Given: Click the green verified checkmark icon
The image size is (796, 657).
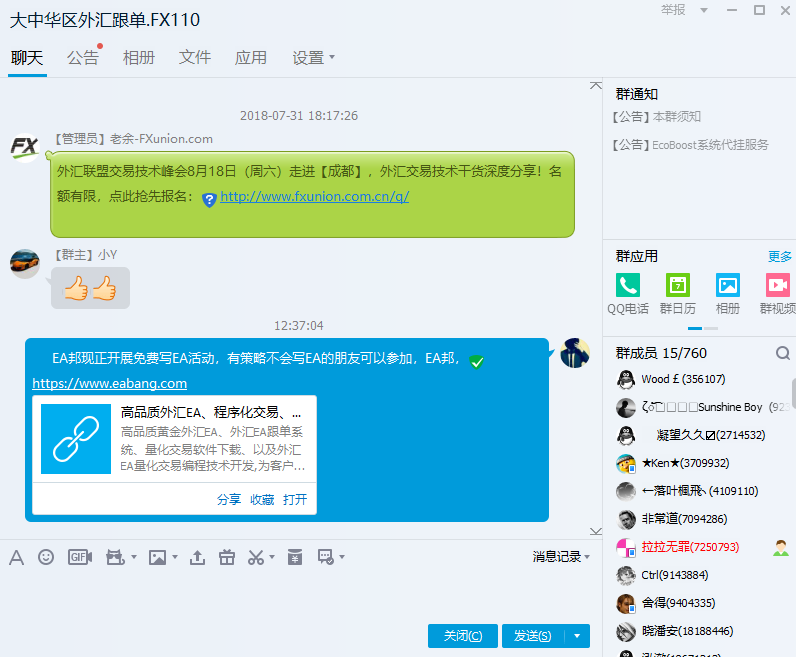Looking at the screenshot, I should pyautogui.click(x=476, y=362).
